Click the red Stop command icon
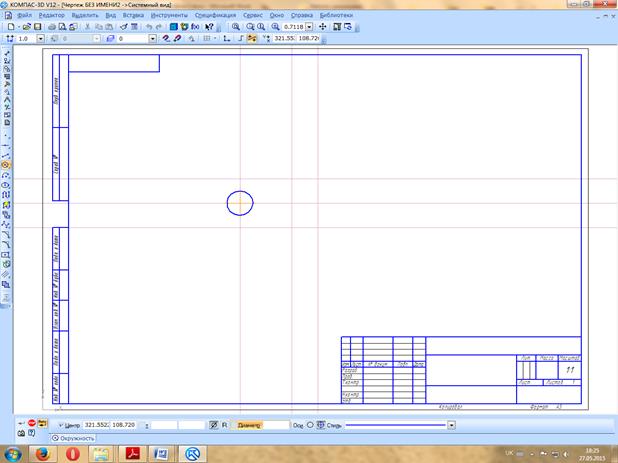This screenshot has height=463, width=618. 32,425
